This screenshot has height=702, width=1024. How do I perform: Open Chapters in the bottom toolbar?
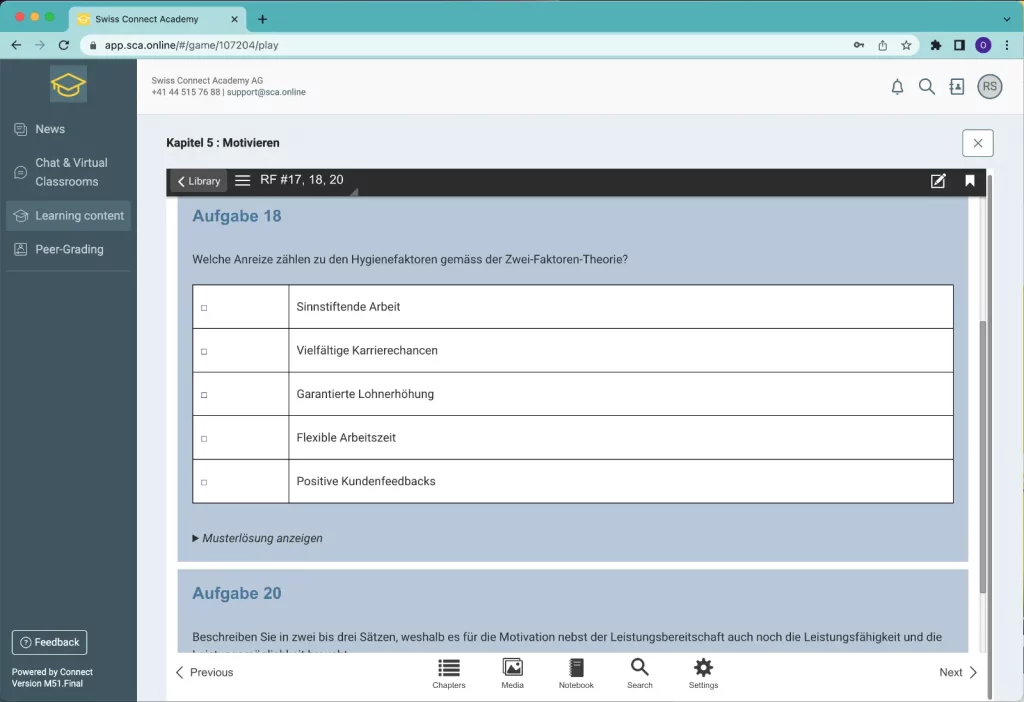449,673
